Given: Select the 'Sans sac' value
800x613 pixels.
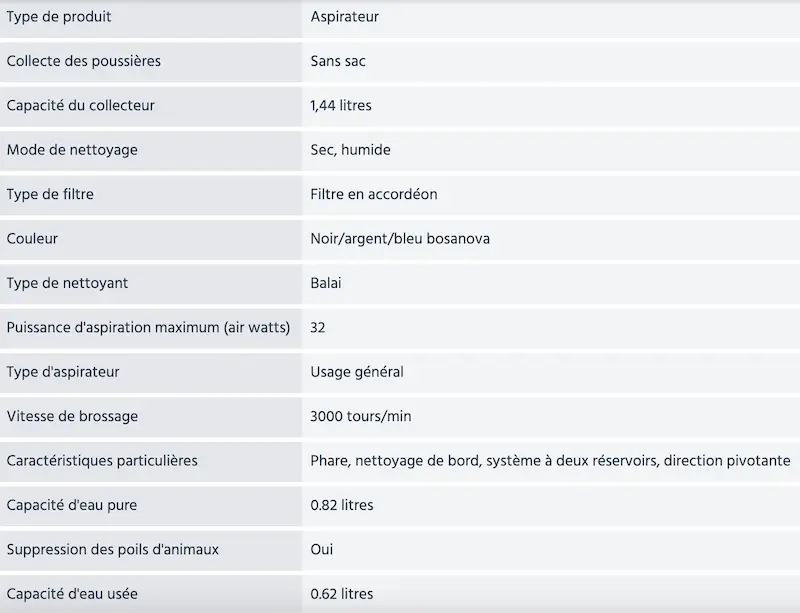Looking at the screenshot, I should (x=338, y=61).
